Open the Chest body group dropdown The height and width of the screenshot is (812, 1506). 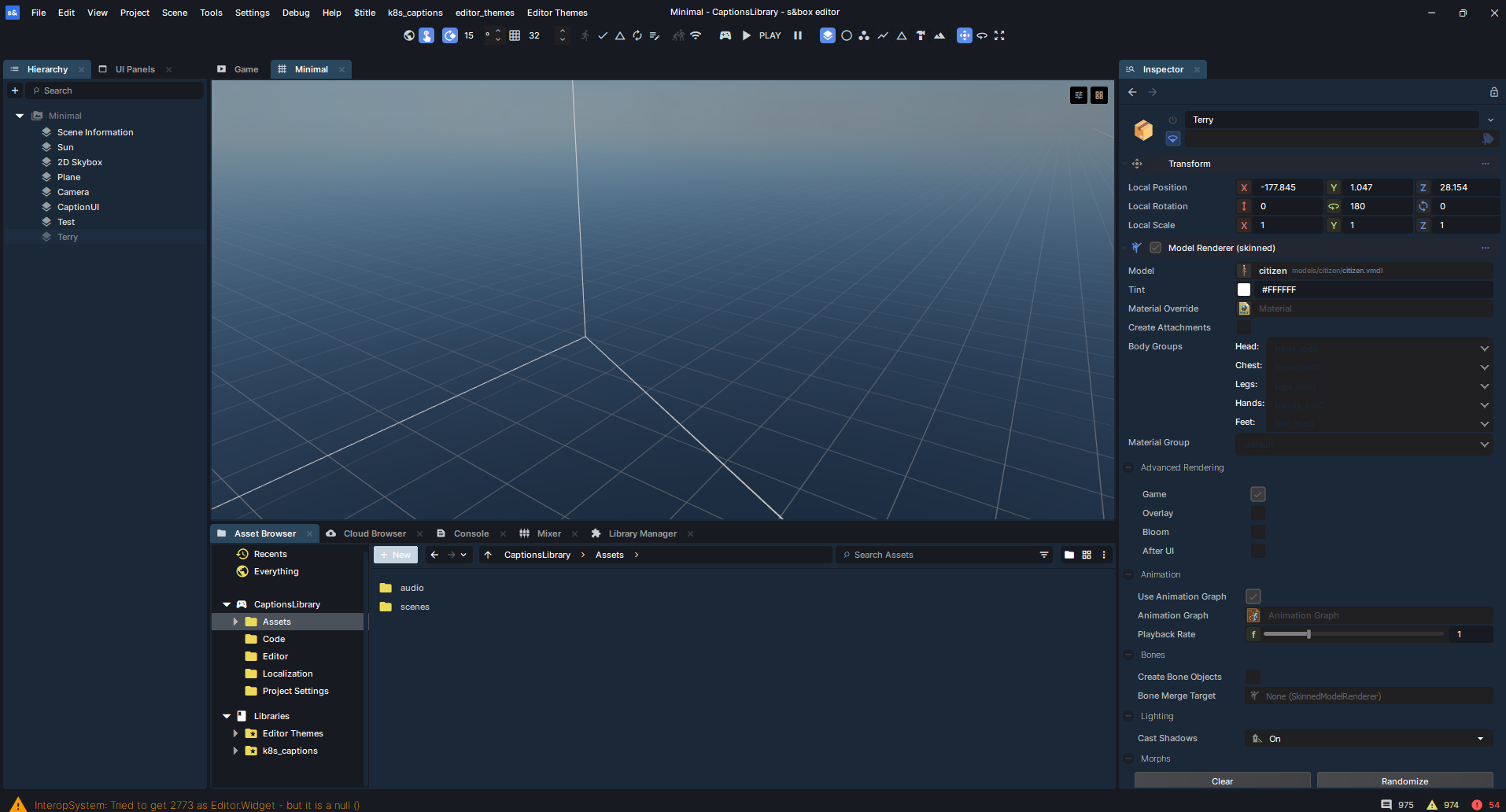point(1380,367)
